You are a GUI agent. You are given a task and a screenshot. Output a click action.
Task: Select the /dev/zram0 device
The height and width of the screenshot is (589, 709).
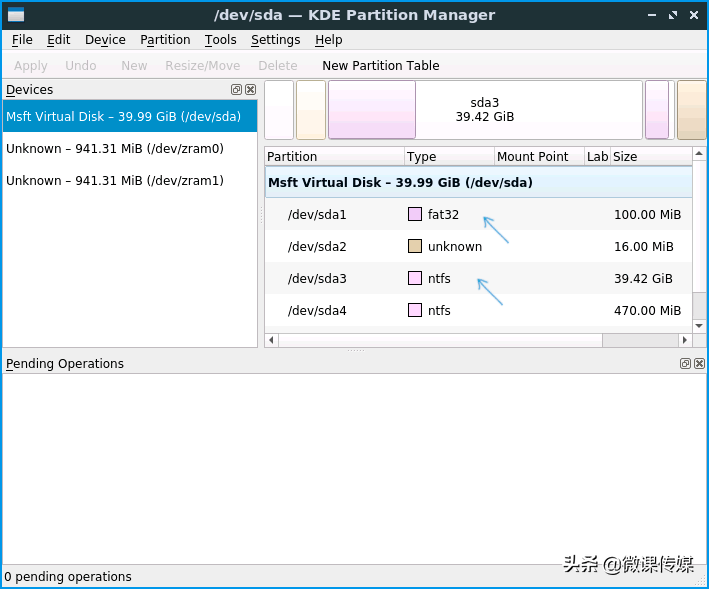coord(130,148)
